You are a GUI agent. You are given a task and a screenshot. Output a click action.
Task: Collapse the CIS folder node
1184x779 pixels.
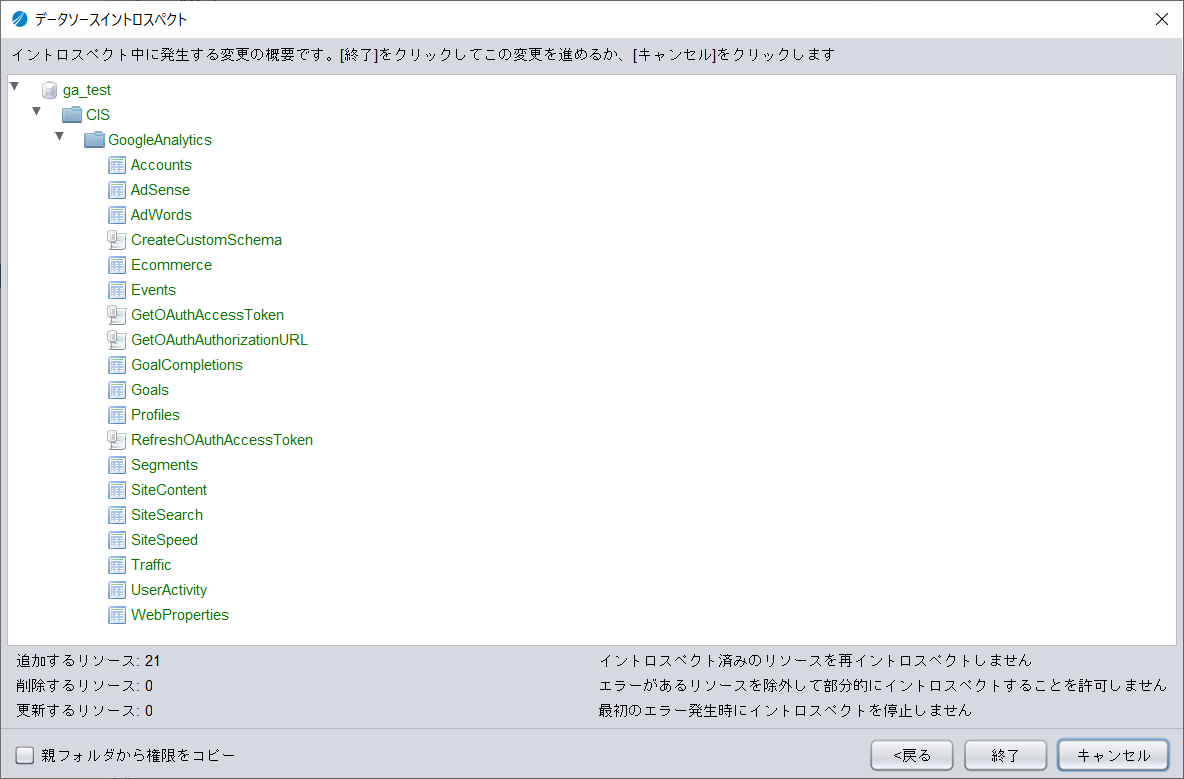(x=36, y=111)
